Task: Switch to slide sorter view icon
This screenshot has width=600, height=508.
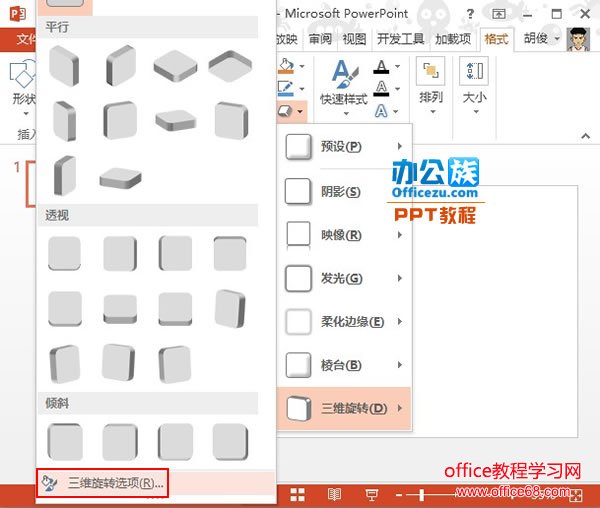Action: point(297,495)
